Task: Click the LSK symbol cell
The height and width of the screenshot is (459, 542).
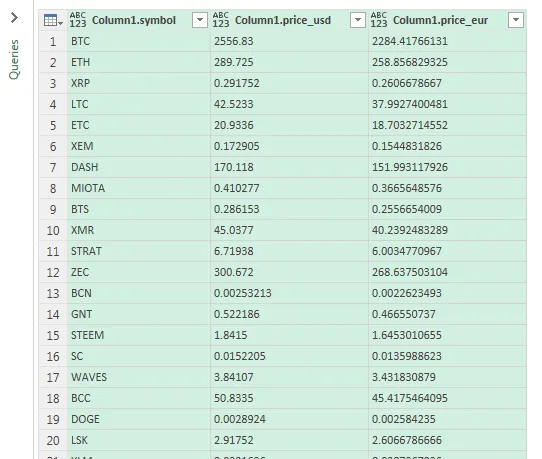Action: 139,440
